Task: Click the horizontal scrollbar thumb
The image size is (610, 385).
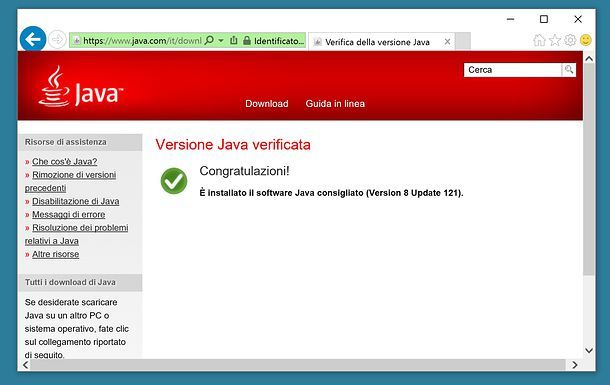Action: pyautogui.click(x=298, y=365)
